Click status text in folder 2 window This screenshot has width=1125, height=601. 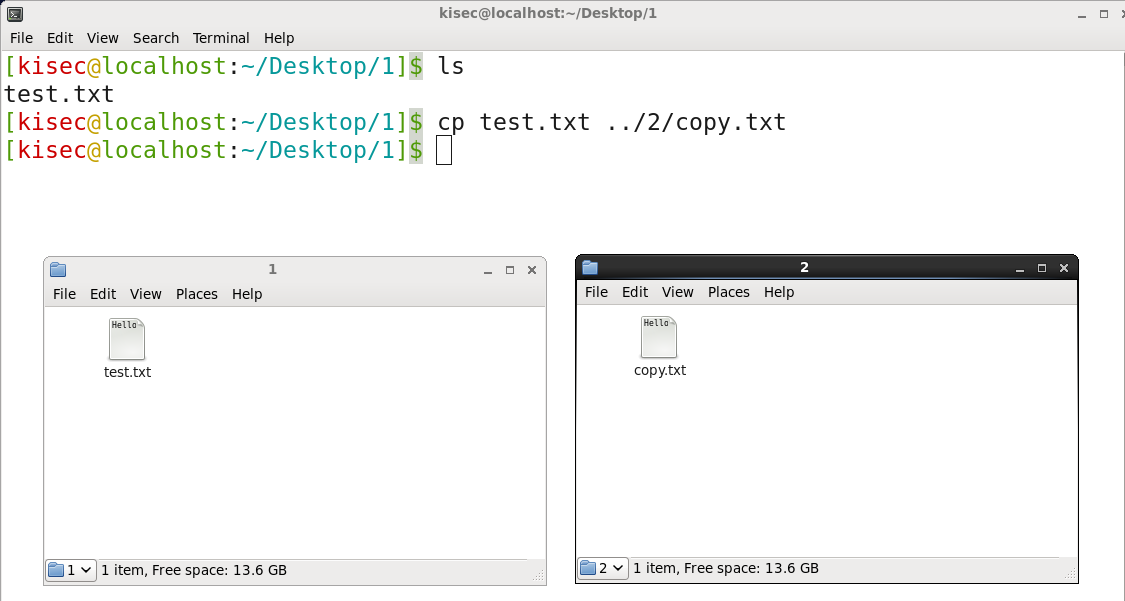(726, 568)
